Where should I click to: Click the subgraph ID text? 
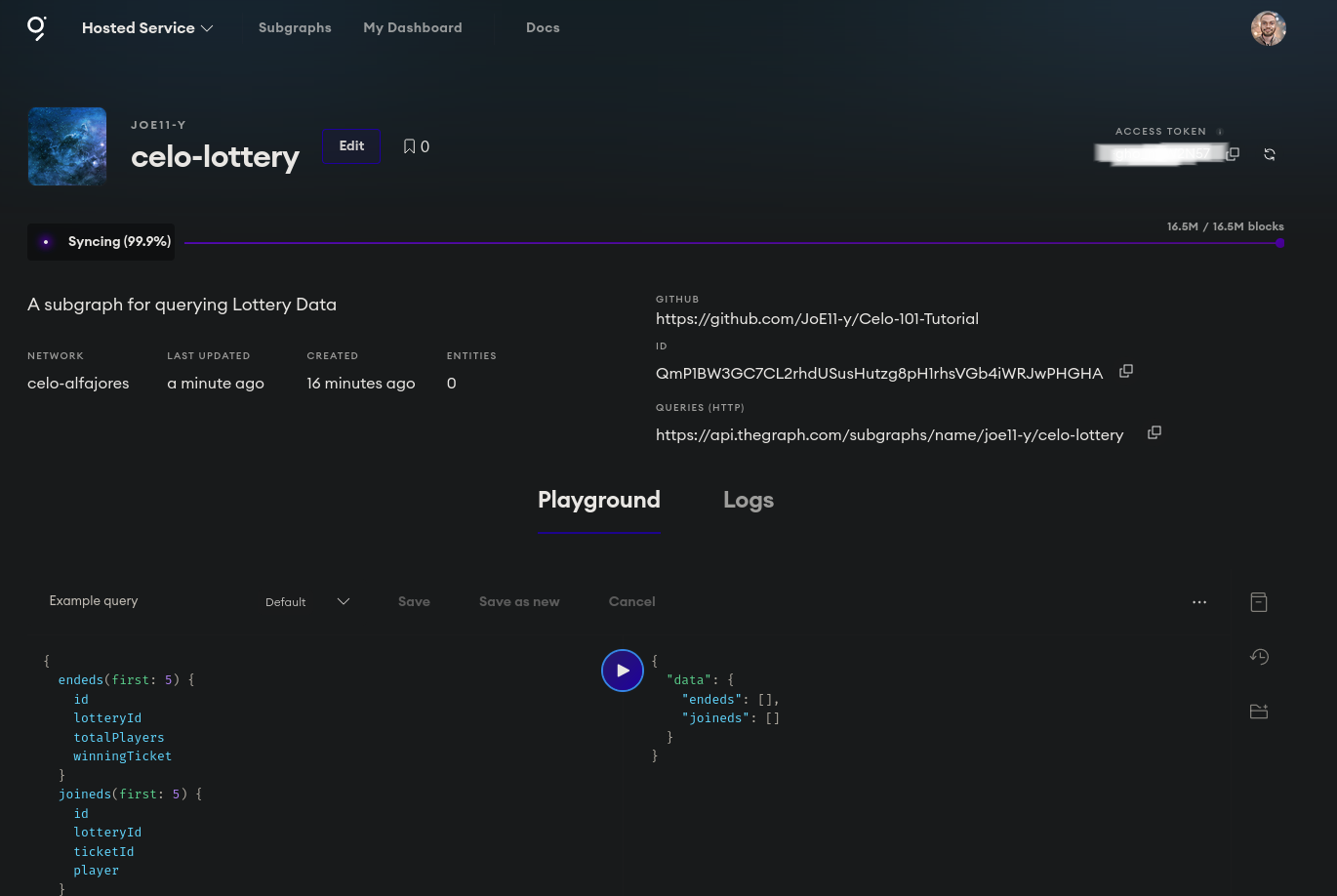click(879, 374)
